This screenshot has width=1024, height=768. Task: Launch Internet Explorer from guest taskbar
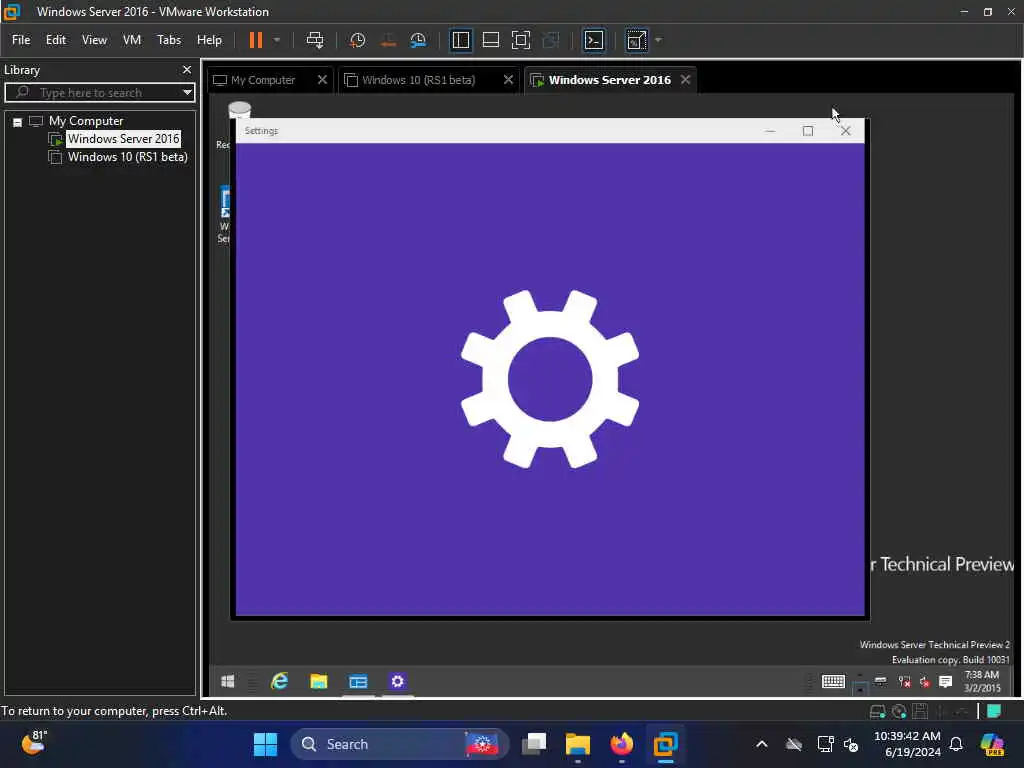[280, 682]
